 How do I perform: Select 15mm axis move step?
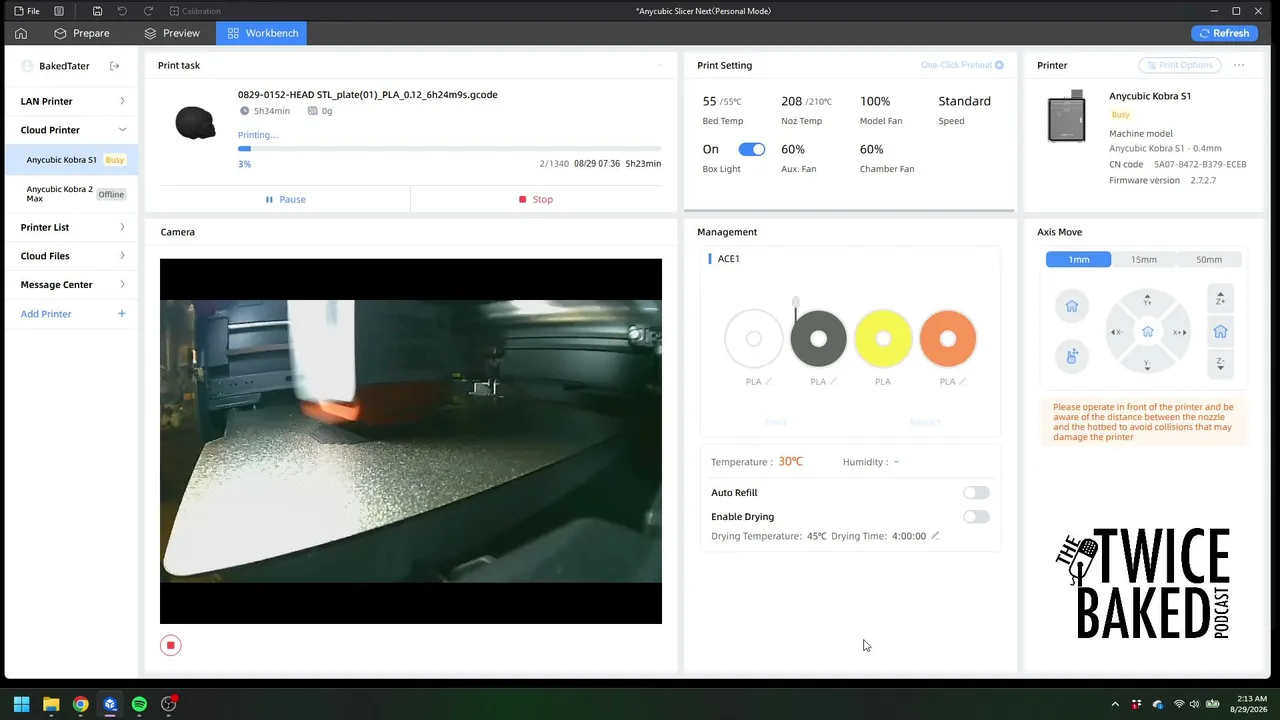click(1143, 259)
